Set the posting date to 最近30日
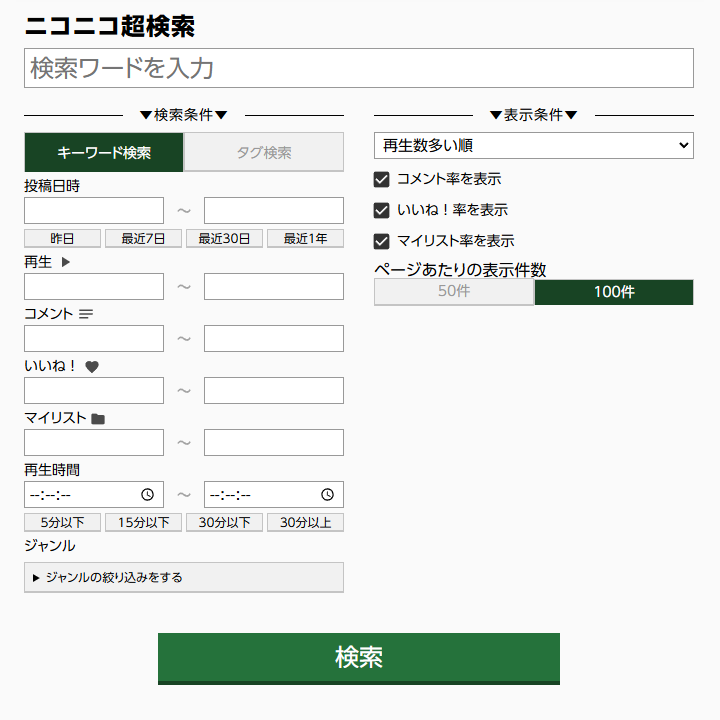Image resolution: width=720 pixels, height=720 pixels. [224, 238]
